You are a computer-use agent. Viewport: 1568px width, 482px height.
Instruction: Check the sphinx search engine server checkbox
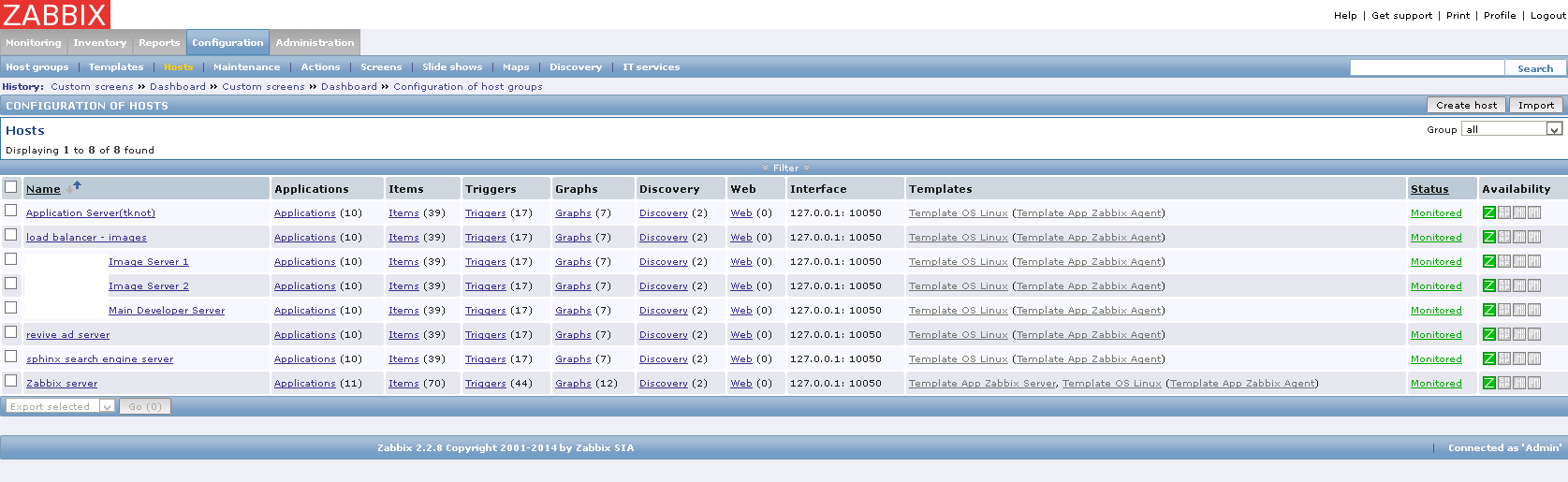point(11,357)
